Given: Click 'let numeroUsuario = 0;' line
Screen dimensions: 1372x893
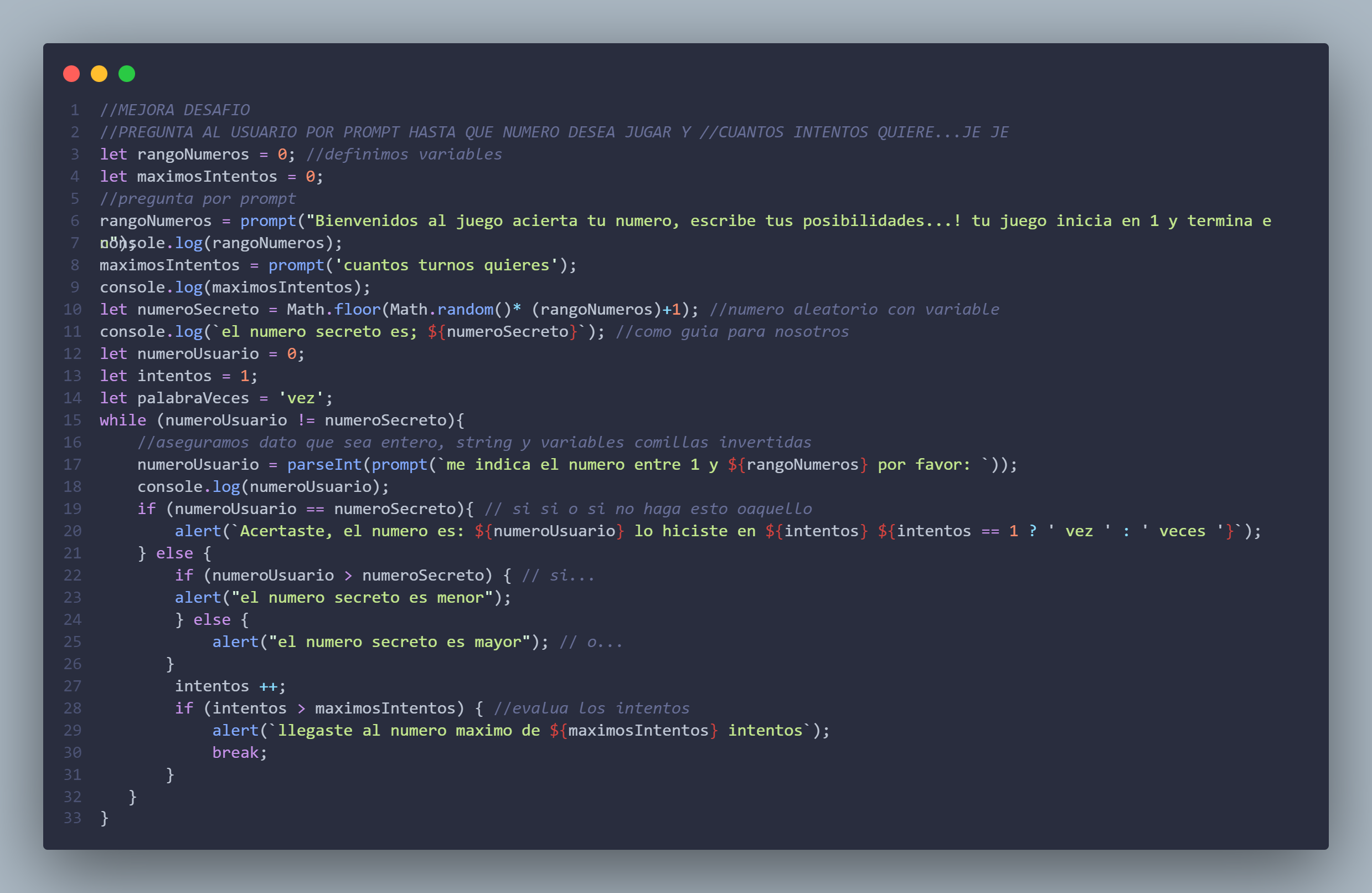Looking at the screenshot, I should (x=202, y=353).
